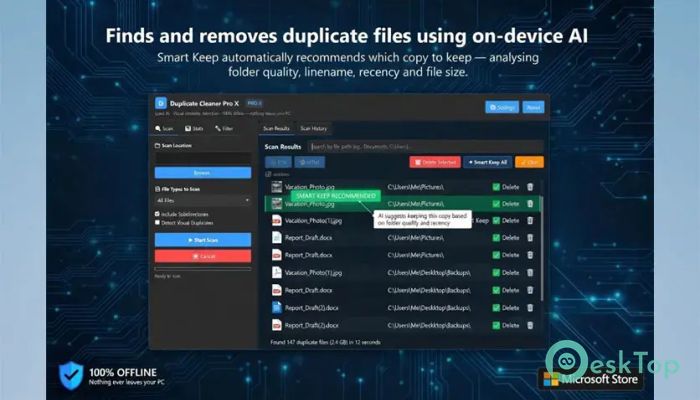Switch to the Filter tab in sidebar
The width and height of the screenshot is (700, 400).
click(224, 129)
